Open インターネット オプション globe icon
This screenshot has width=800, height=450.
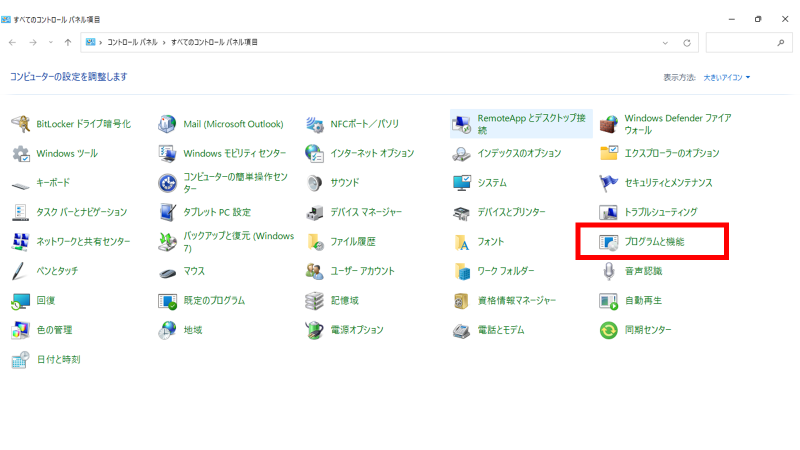point(314,154)
